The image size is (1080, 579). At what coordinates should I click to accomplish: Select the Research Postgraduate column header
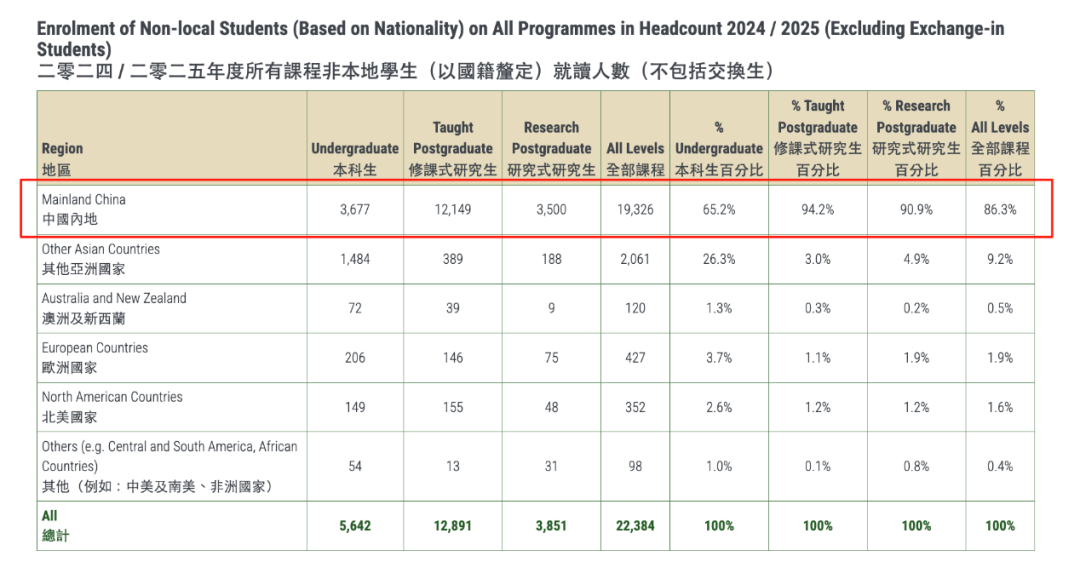click(551, 148)
